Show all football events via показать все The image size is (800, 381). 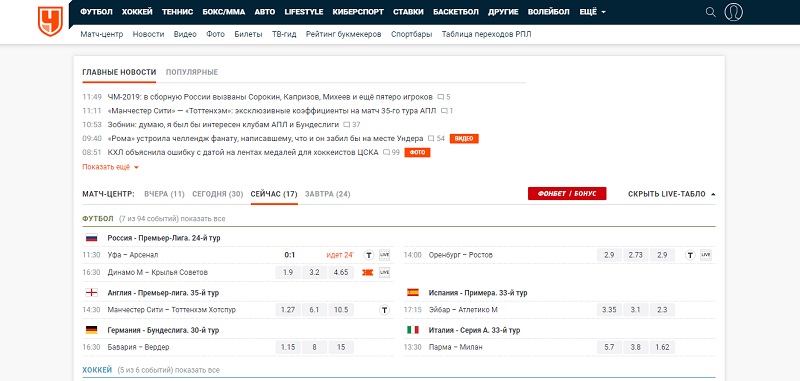tap(207, 219)
